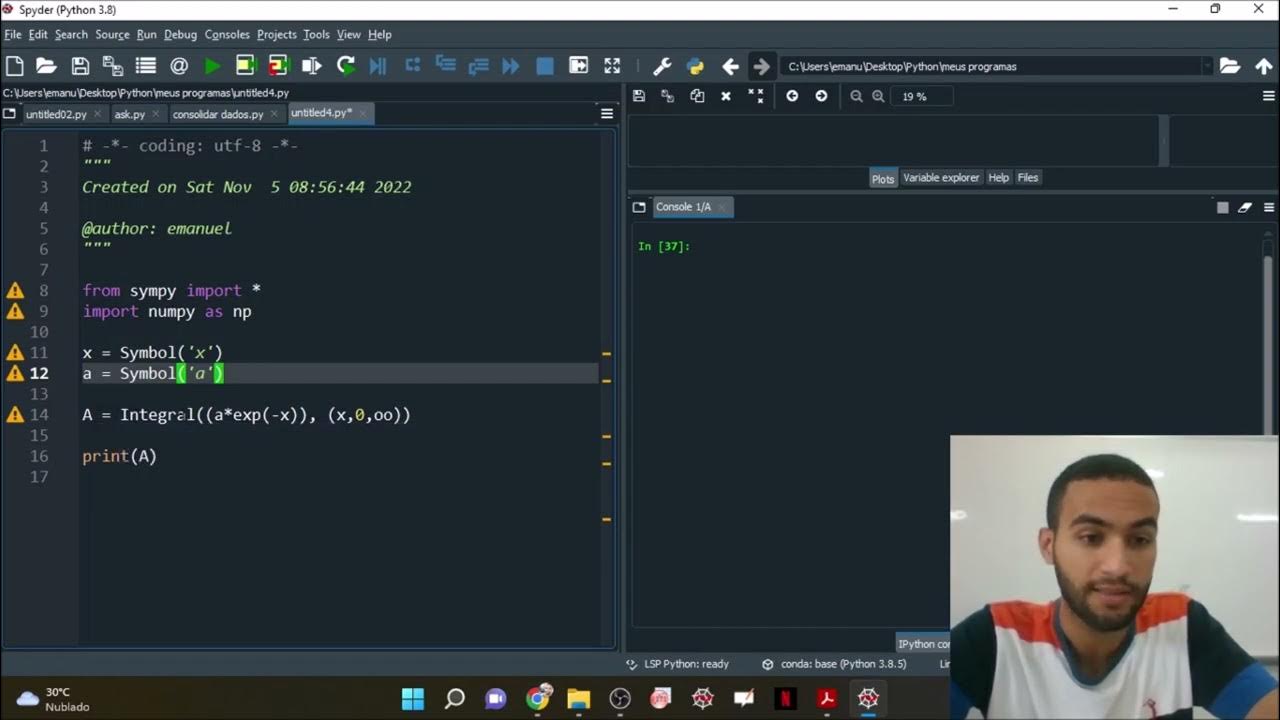The height and width of the screenshot is (720, 1280).
Task: Open PYTHONPATH manager Python icon
Action: pyautogui.click(x=695, y=66)
